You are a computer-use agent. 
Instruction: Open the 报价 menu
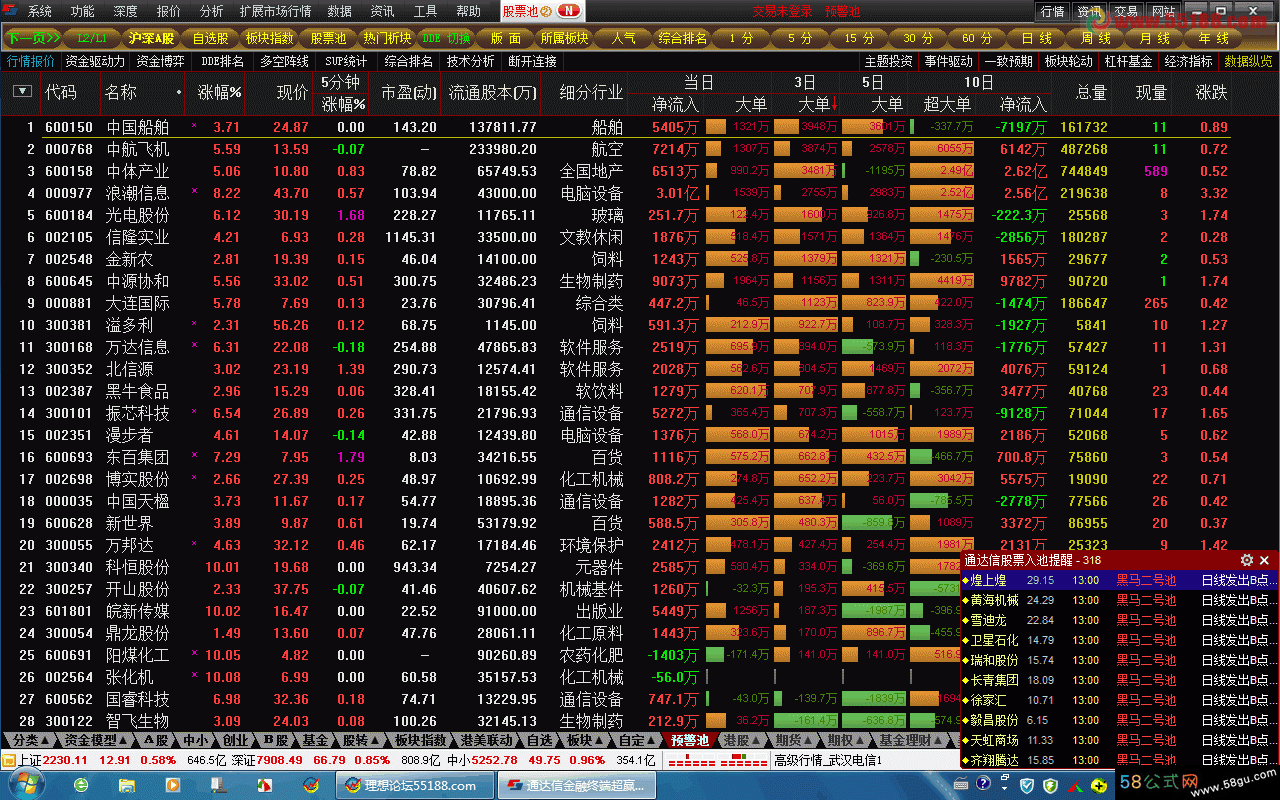click(x=169, y=11)
